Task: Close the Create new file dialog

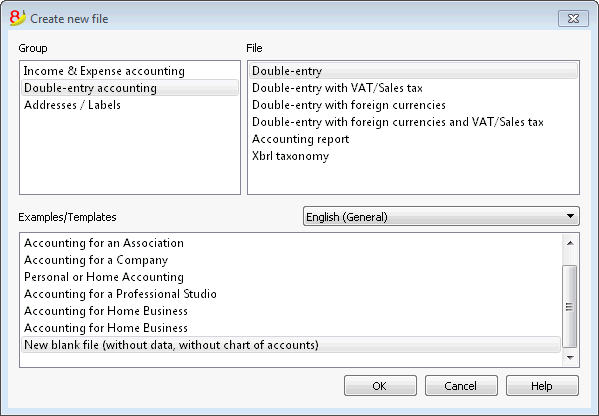Action: click(573, 18)
